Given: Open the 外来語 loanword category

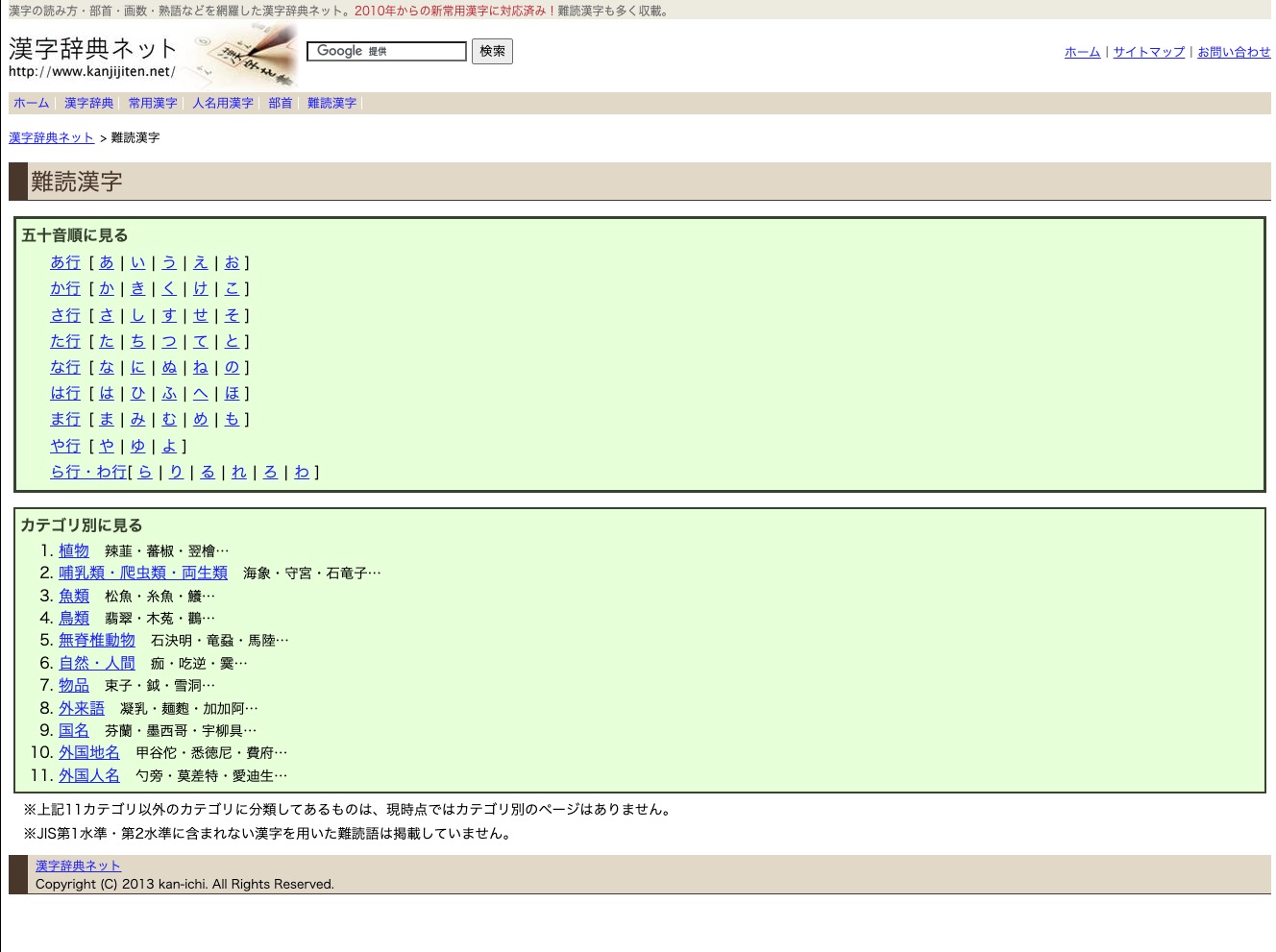Looking at the screenshot, I should click(82, 708).
